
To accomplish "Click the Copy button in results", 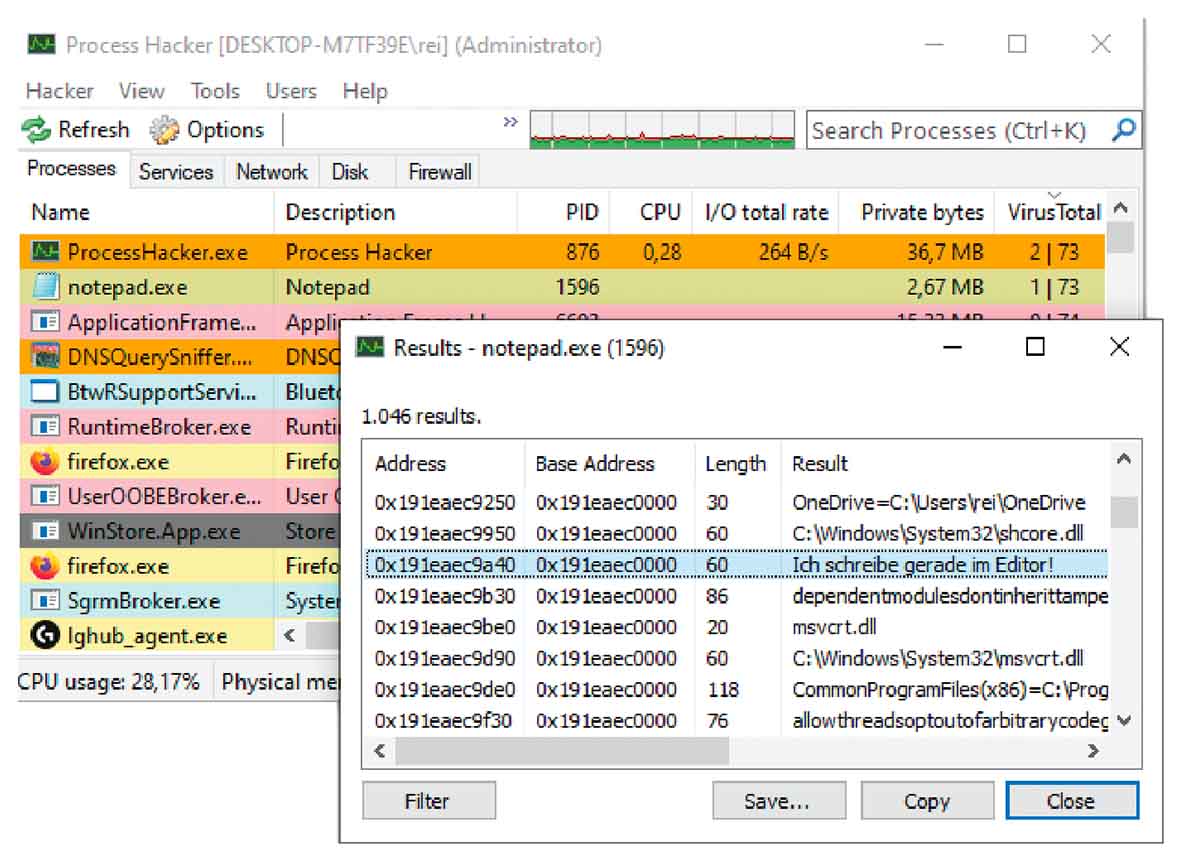I will tap(926, 801).
